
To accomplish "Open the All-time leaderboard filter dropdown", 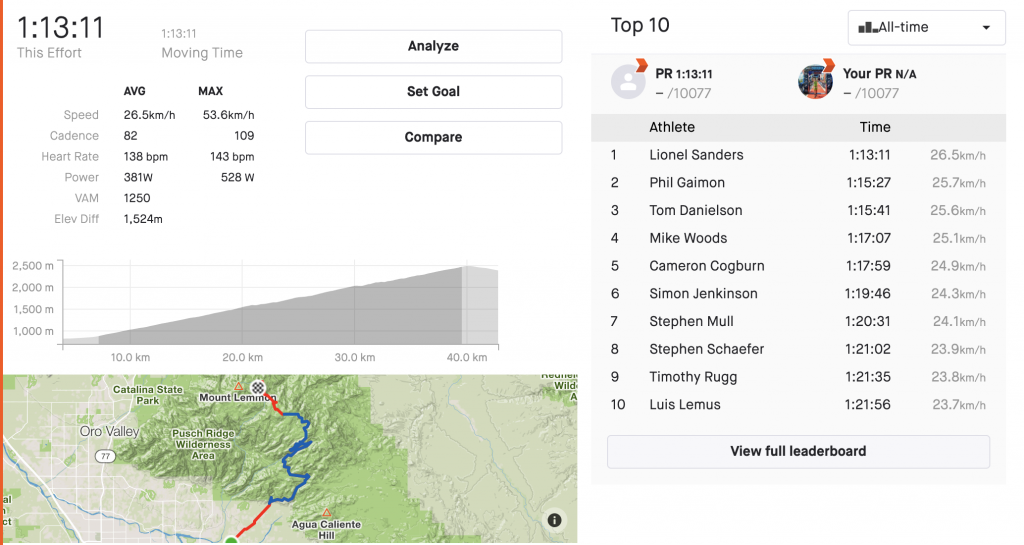I will (926, 28).
